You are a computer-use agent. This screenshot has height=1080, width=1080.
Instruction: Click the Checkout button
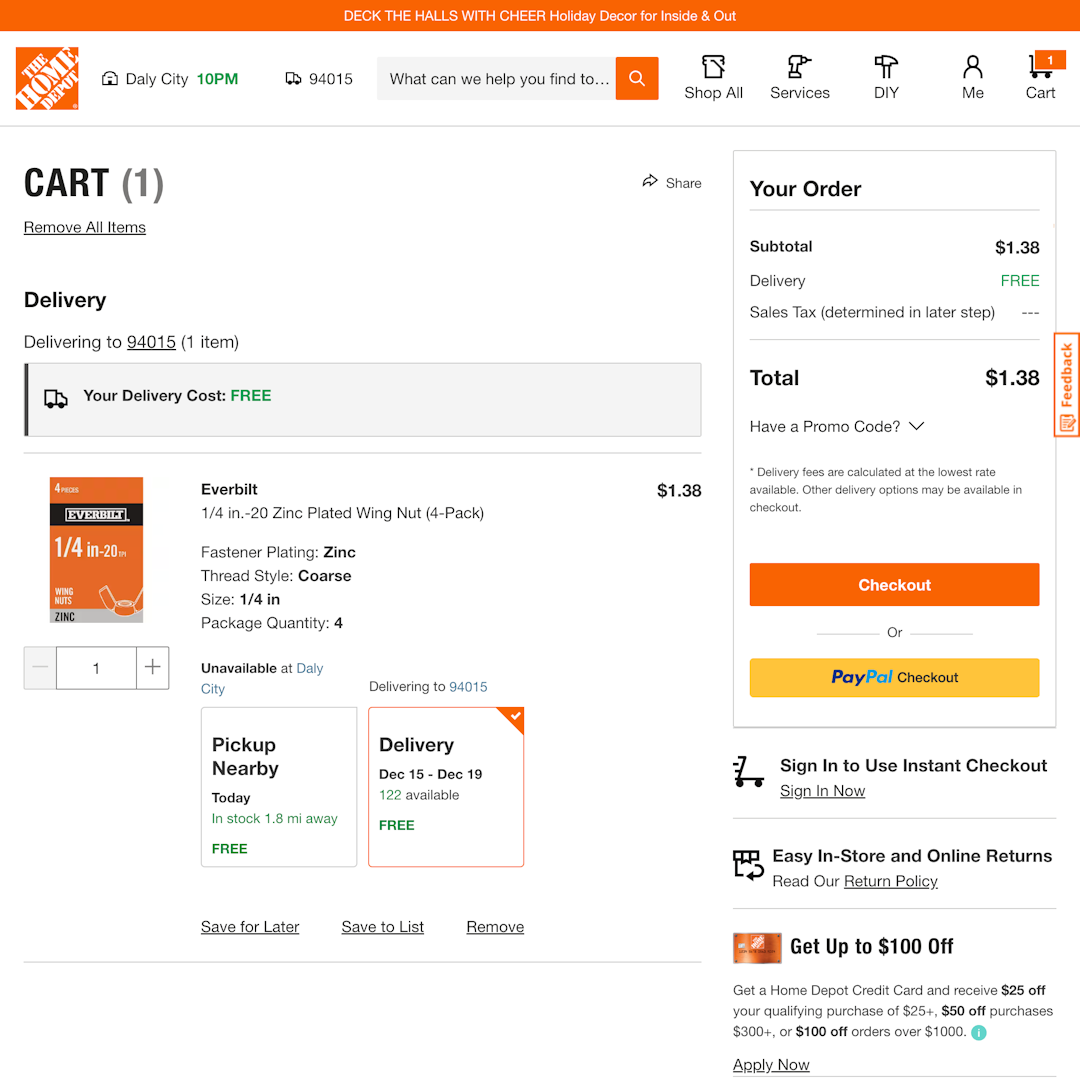(894, 585)
